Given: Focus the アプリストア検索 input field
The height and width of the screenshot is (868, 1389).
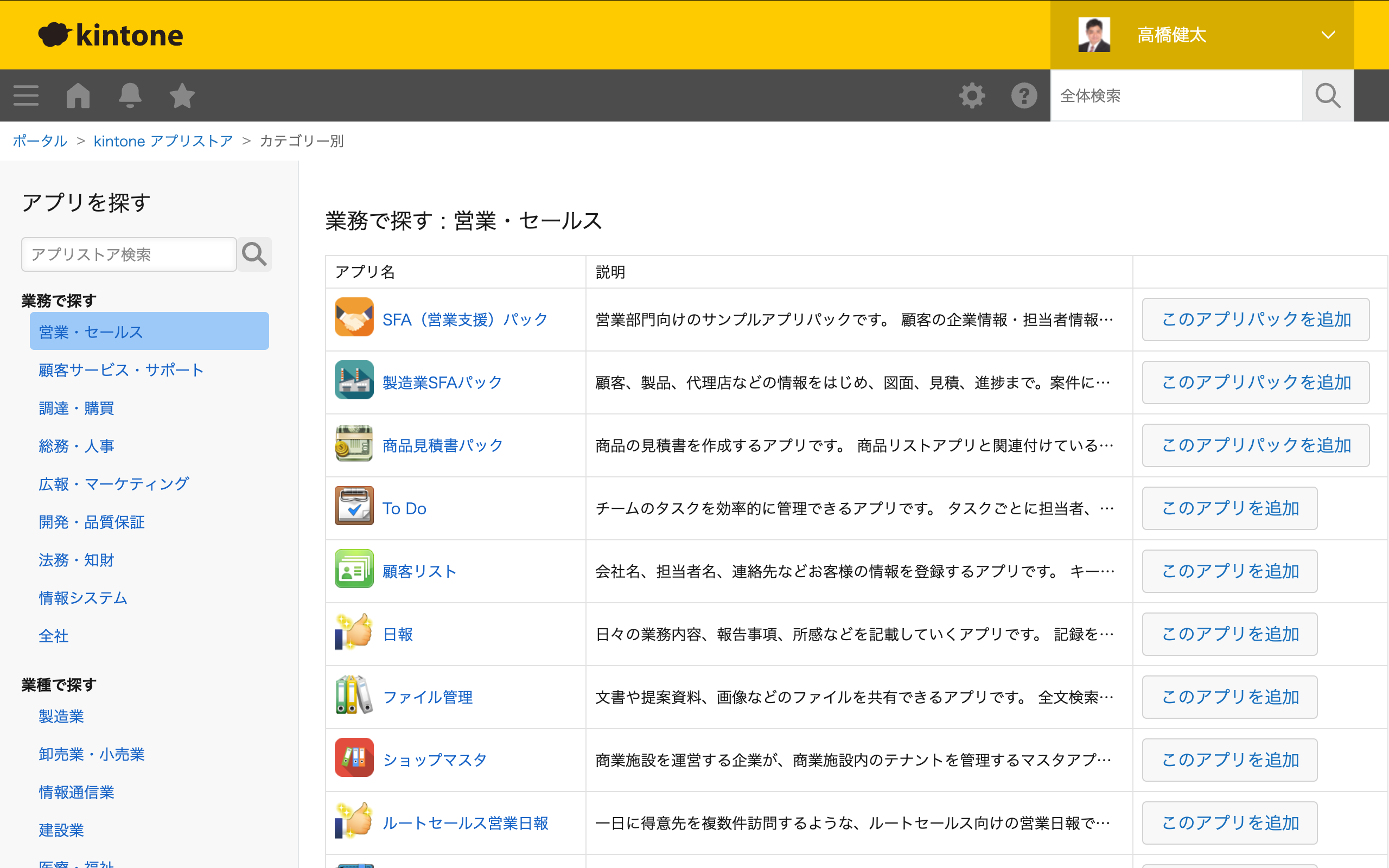Looking at the screenshot, I should pos(129,254).
